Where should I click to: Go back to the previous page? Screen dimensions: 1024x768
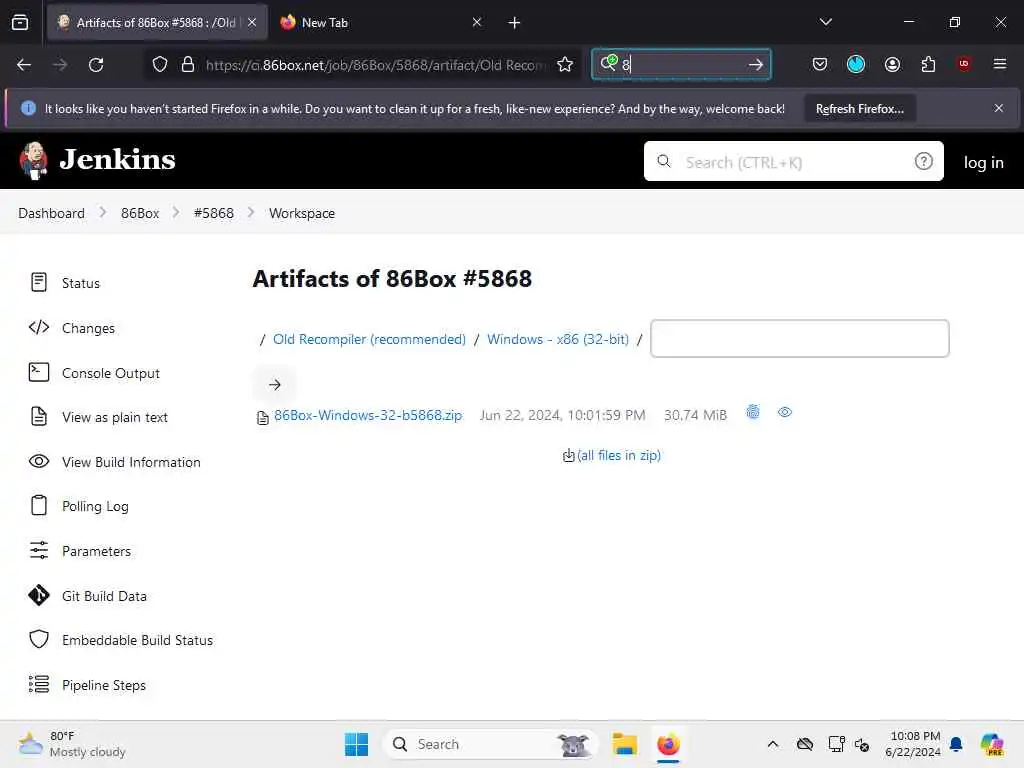(x=24, y=65)
